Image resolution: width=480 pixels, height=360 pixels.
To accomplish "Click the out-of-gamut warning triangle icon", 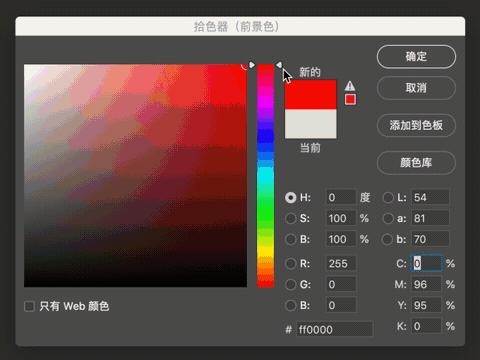I will pyautogui.click(x=350, y=86).
